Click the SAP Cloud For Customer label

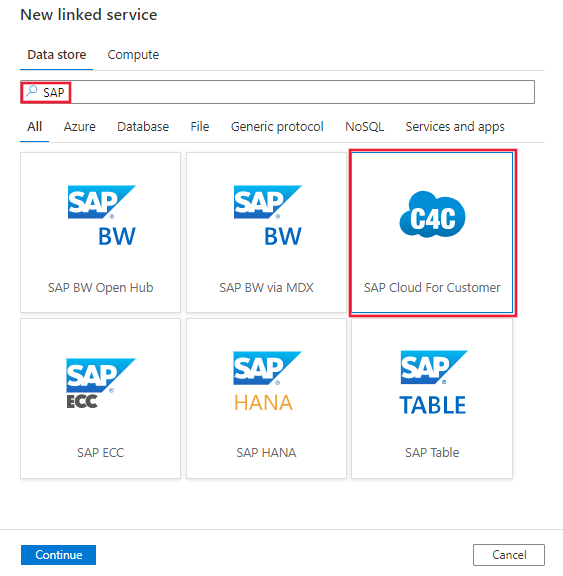(432, 288)
